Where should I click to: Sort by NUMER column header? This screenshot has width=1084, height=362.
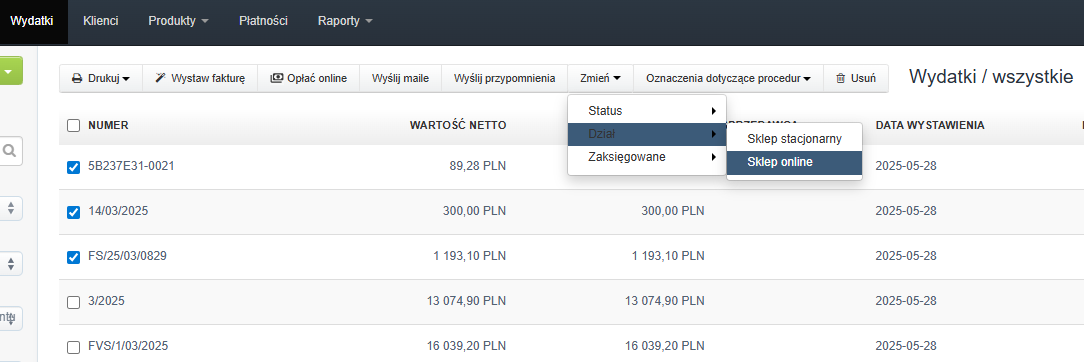pos(109,125)
